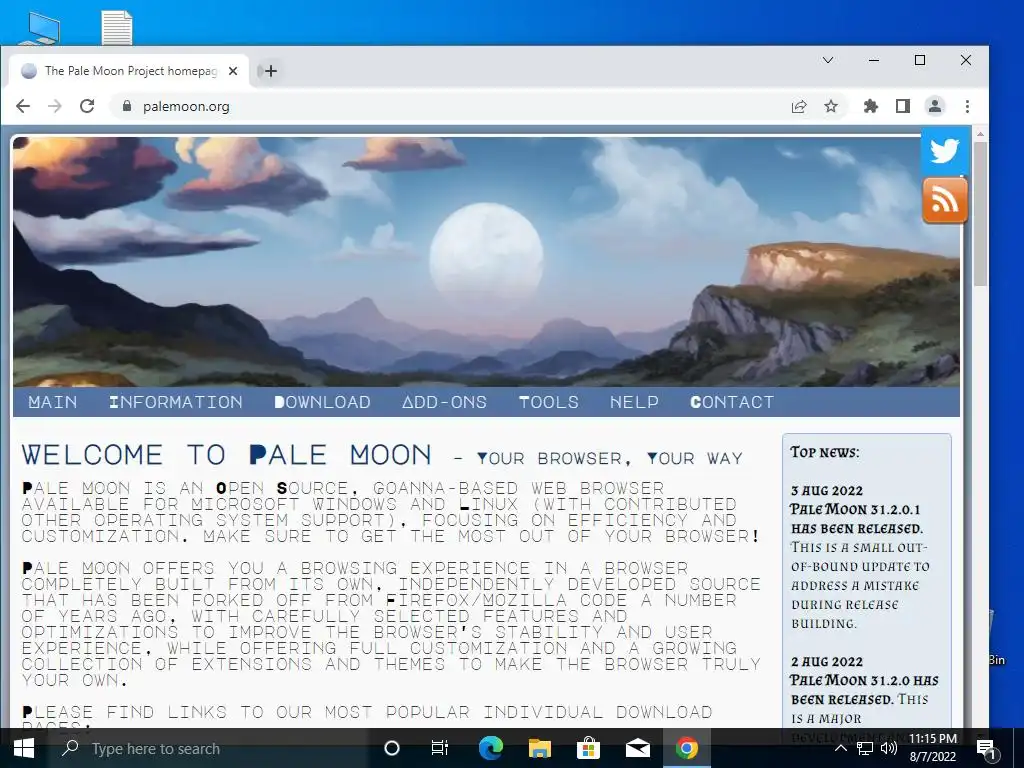The height and width of the screenshot is (768, 1024).
Task: Open the Main navigation menu item
Action: [53, 402]
